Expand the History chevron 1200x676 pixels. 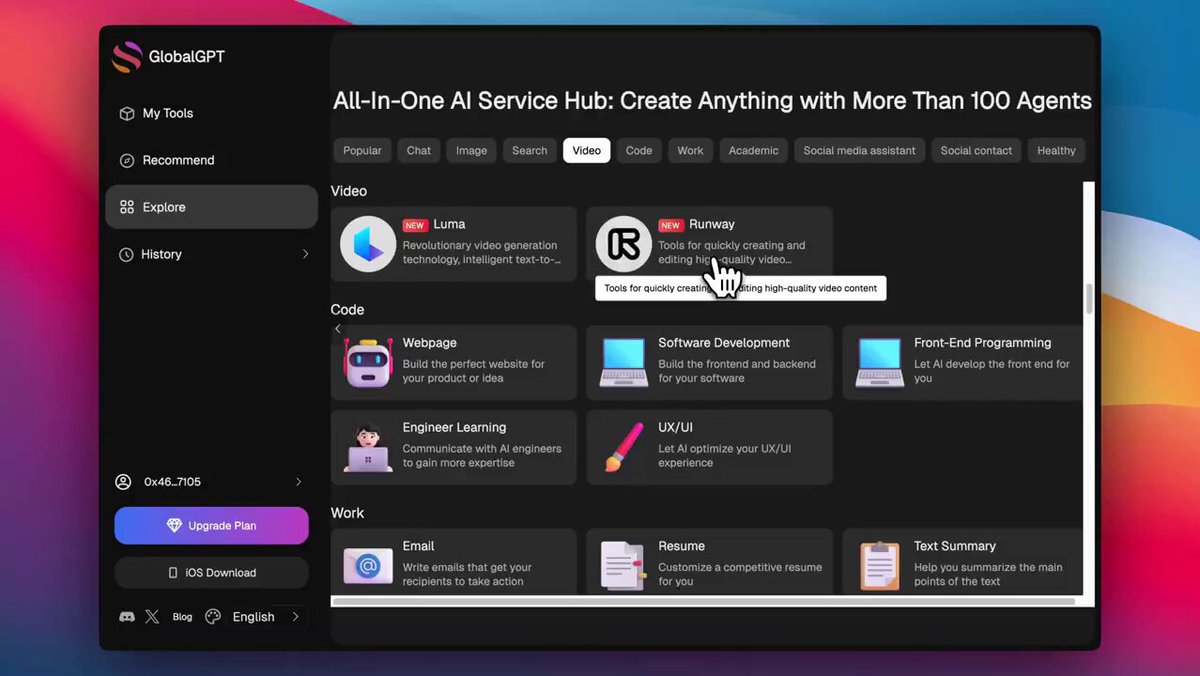click(x=305, y=255)
